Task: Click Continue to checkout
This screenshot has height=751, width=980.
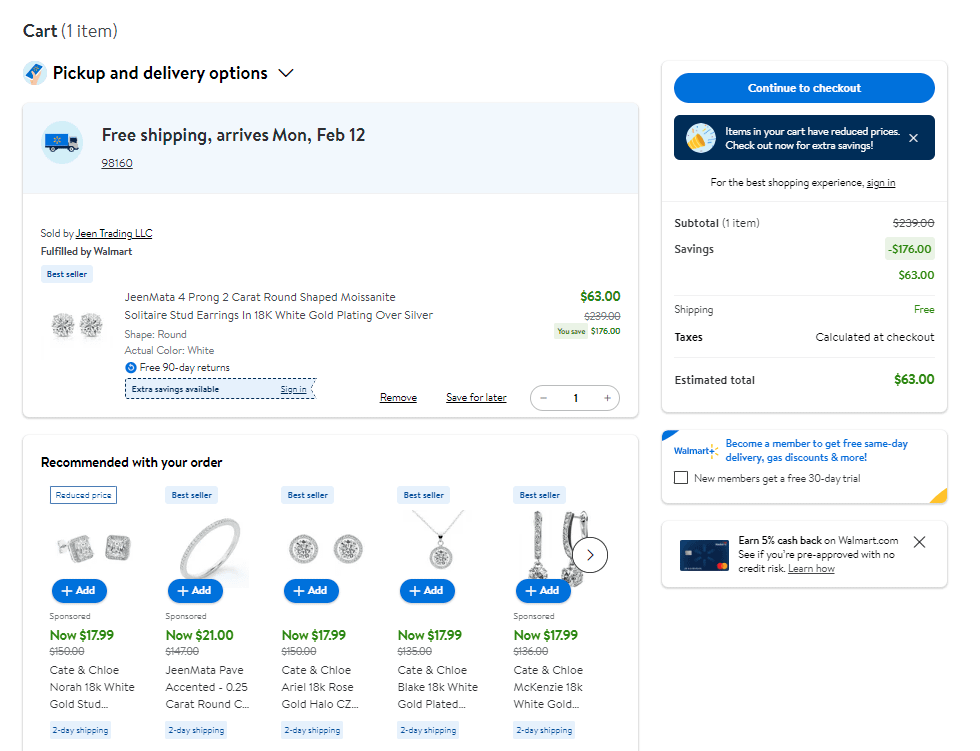Action: pos(804,88)
